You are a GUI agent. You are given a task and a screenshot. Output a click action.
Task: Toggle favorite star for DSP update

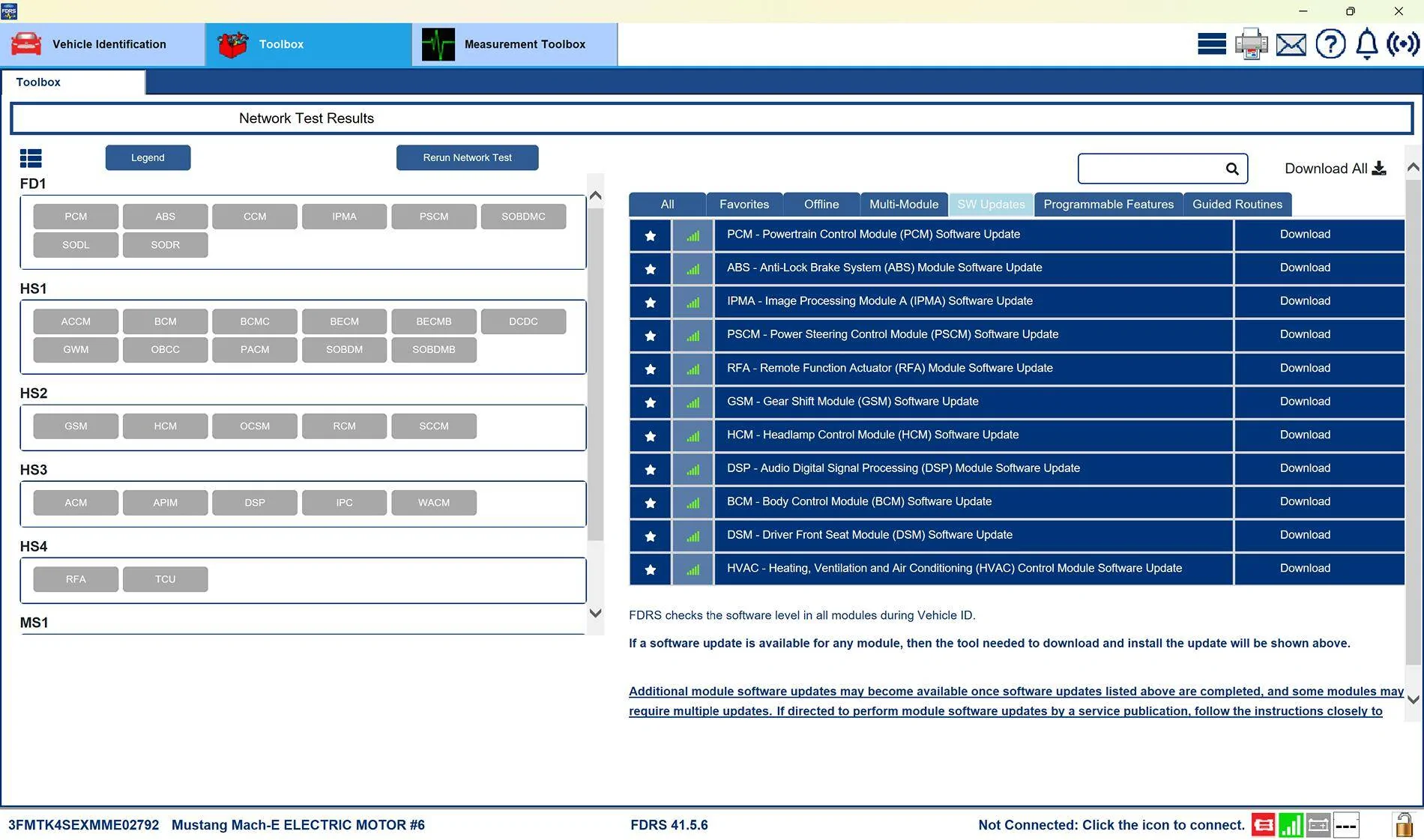[651, 469]
